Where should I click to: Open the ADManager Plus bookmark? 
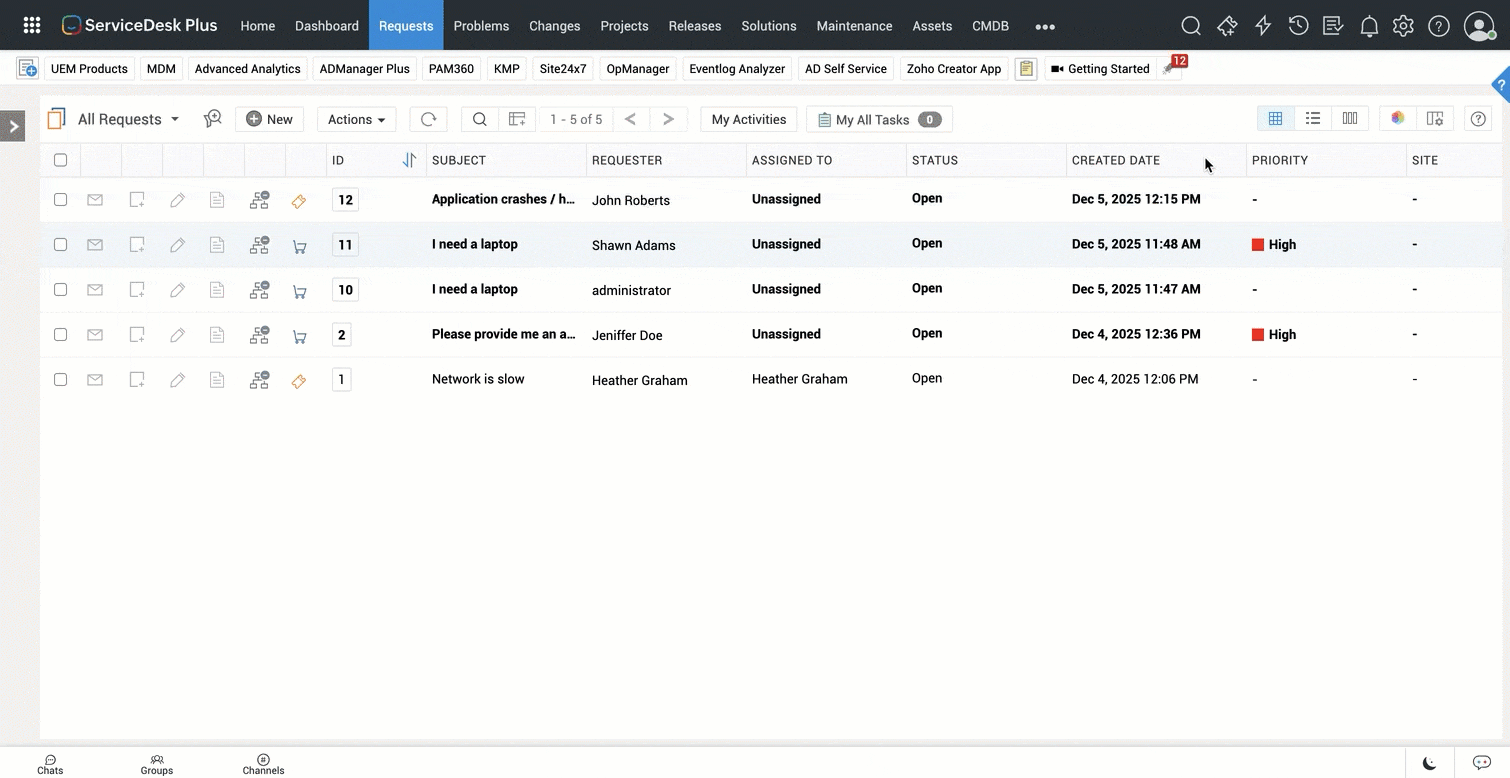(365, 69)
